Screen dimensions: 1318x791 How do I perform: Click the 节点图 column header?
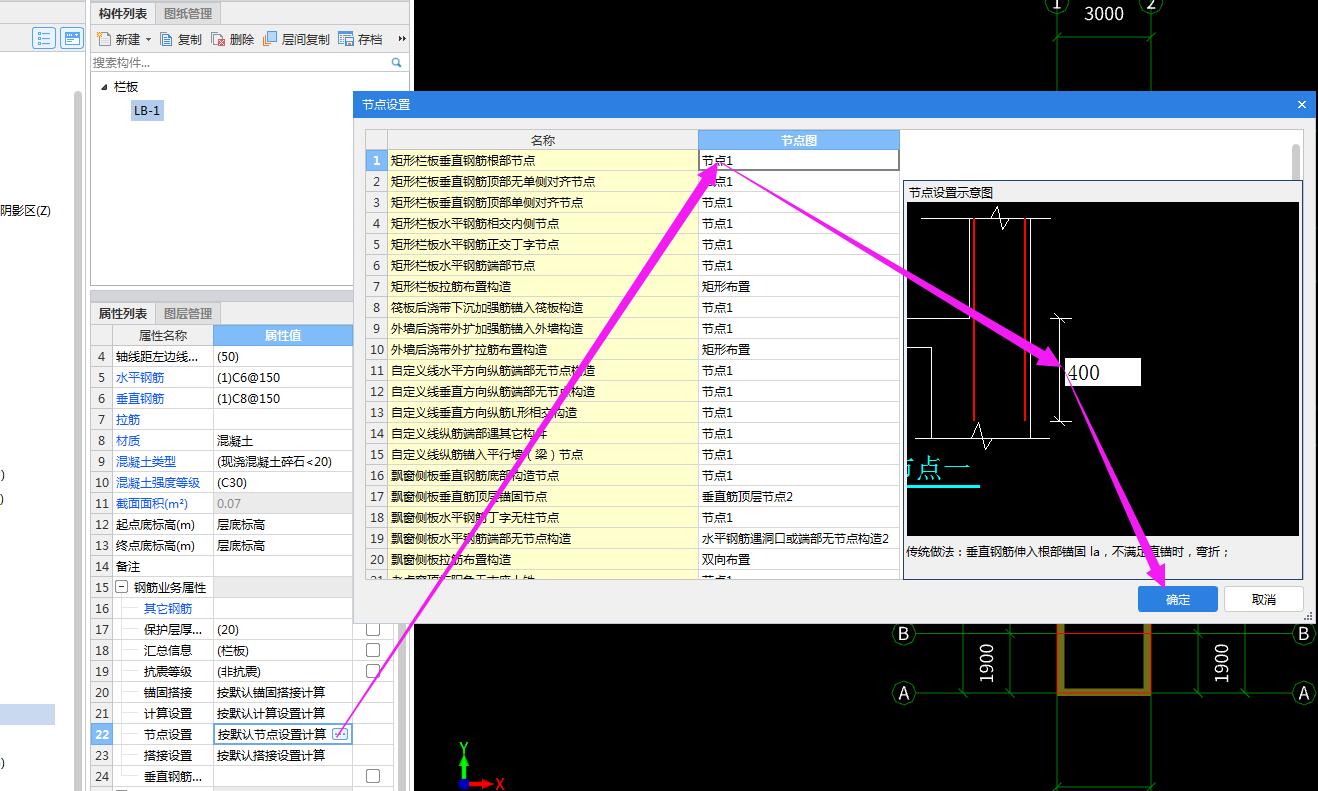point(798,140)
